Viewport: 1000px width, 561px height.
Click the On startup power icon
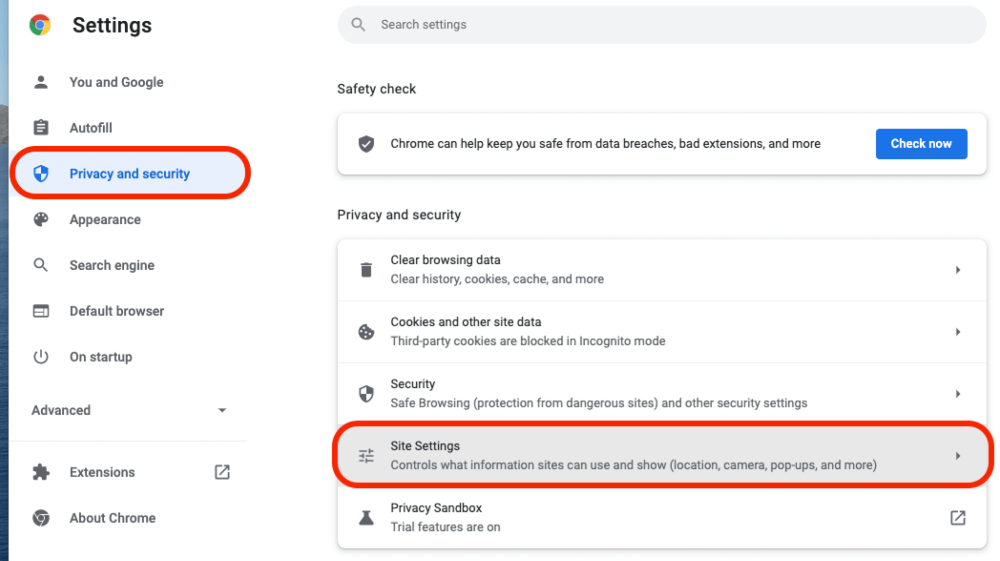41,356
